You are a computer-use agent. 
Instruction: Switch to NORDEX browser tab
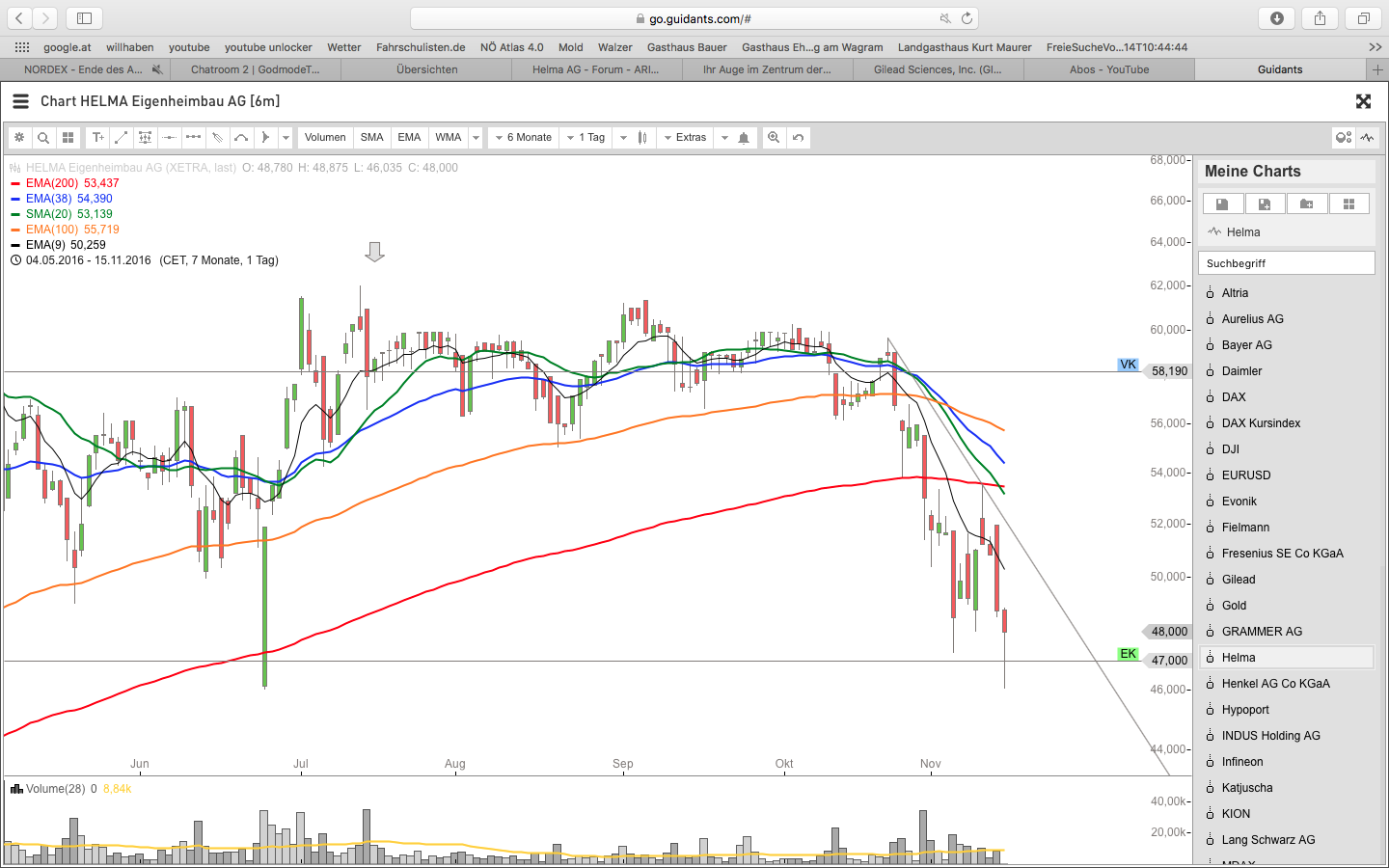tap(84, 69)
